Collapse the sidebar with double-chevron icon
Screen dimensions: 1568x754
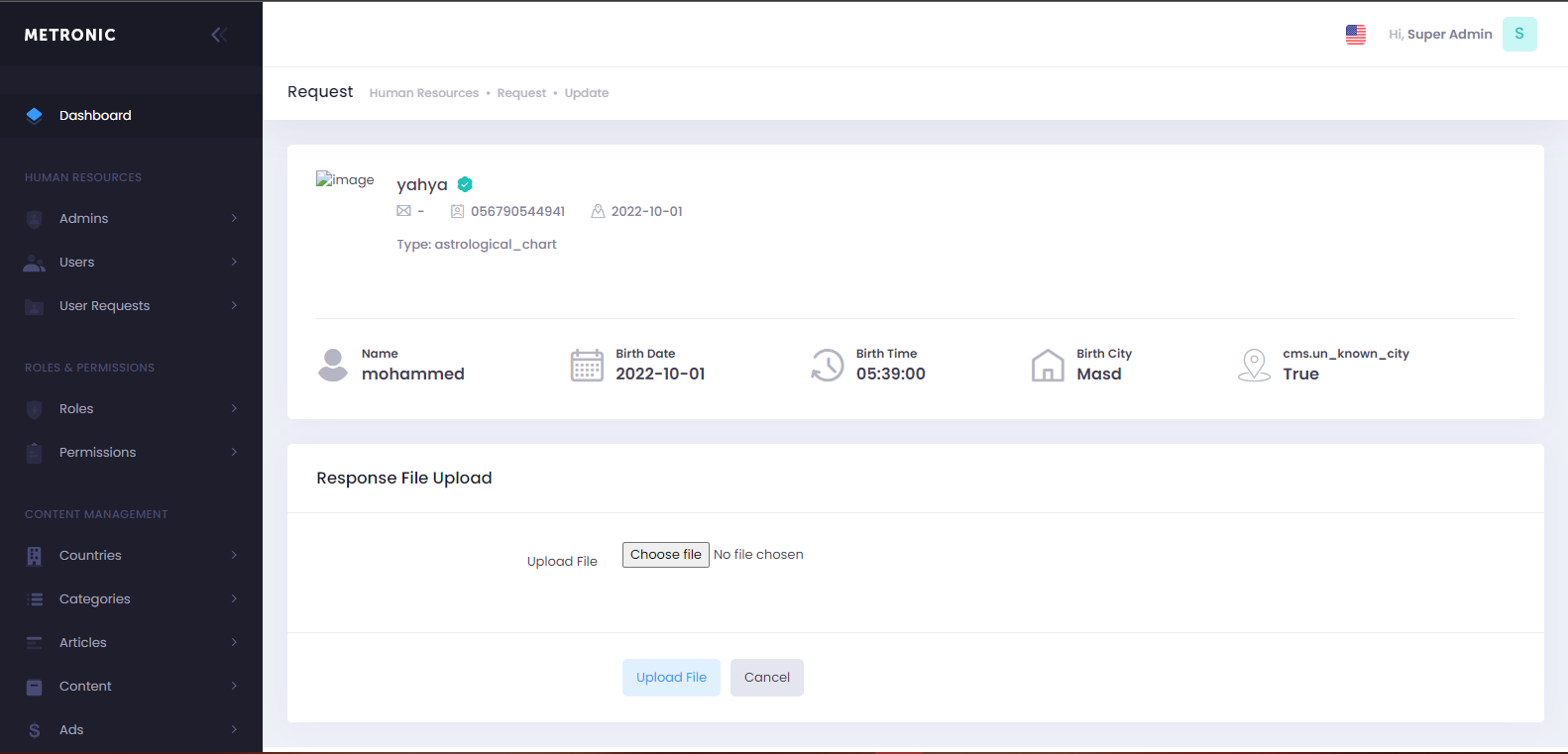click(x=219, y=35)
